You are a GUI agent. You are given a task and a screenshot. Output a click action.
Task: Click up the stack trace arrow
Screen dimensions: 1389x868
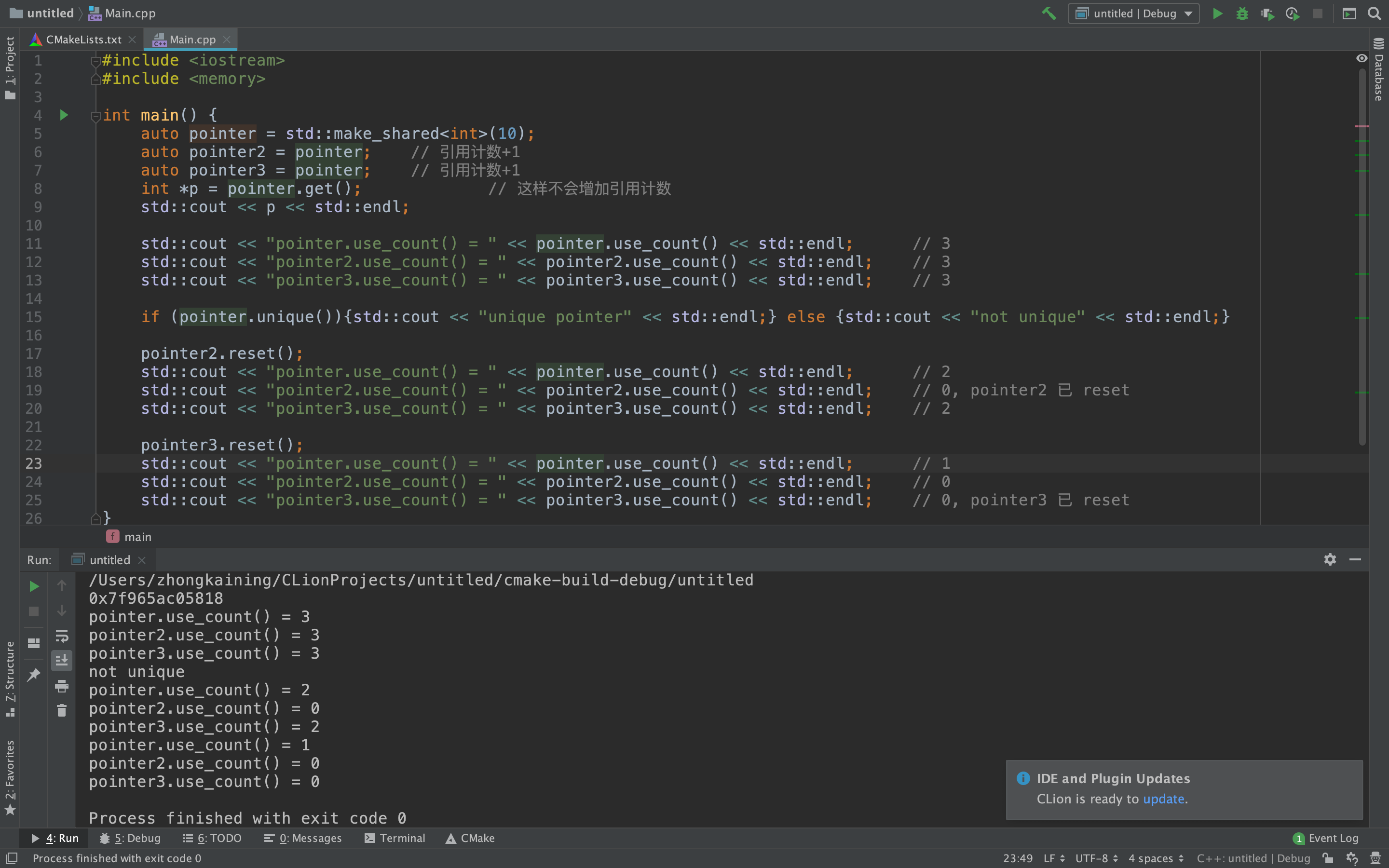coord(61,585)
